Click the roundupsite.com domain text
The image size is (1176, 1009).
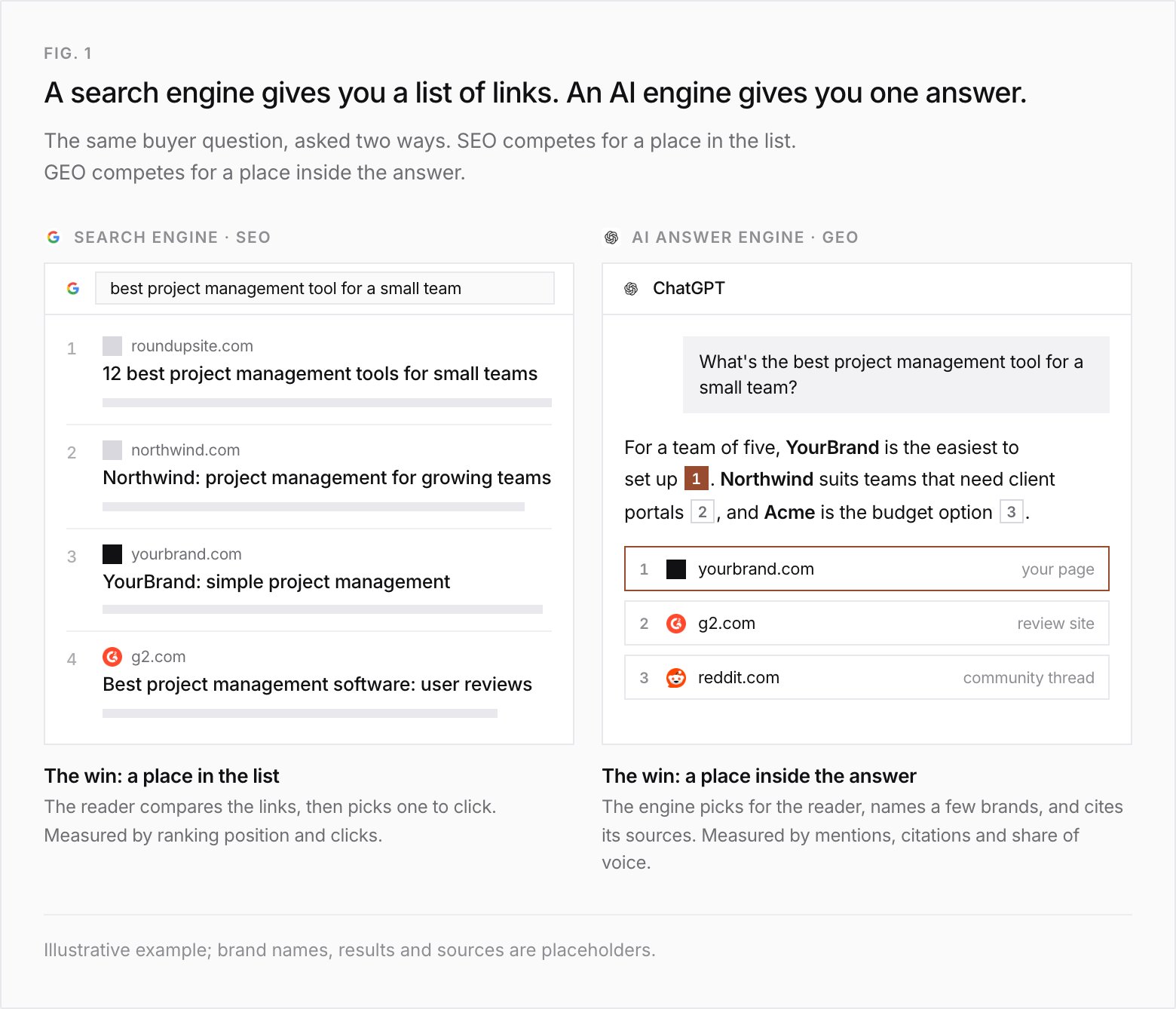click(192, 346)
